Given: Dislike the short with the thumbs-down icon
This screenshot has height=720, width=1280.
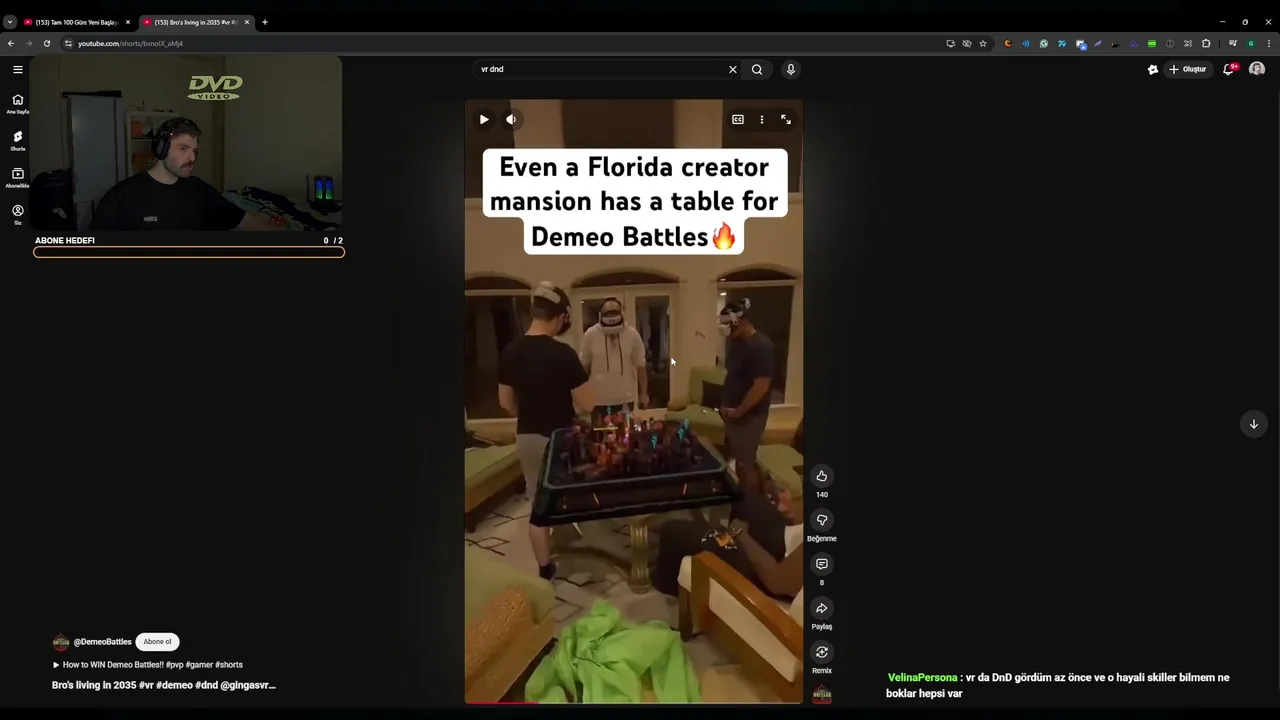Looking at the screenshot, I should pos(822,520).
